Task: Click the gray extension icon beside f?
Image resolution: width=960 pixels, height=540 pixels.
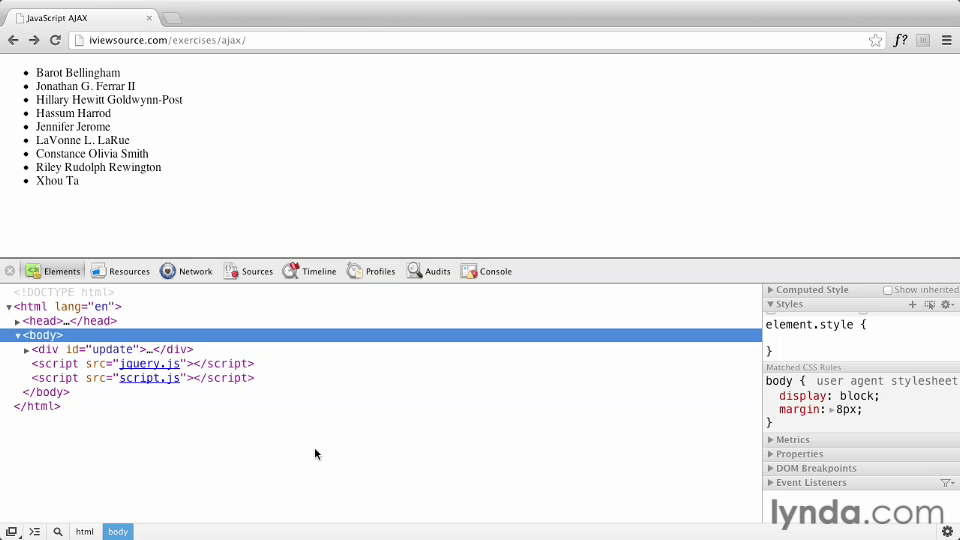Action: pyautogui.click(x=923, y=40)
